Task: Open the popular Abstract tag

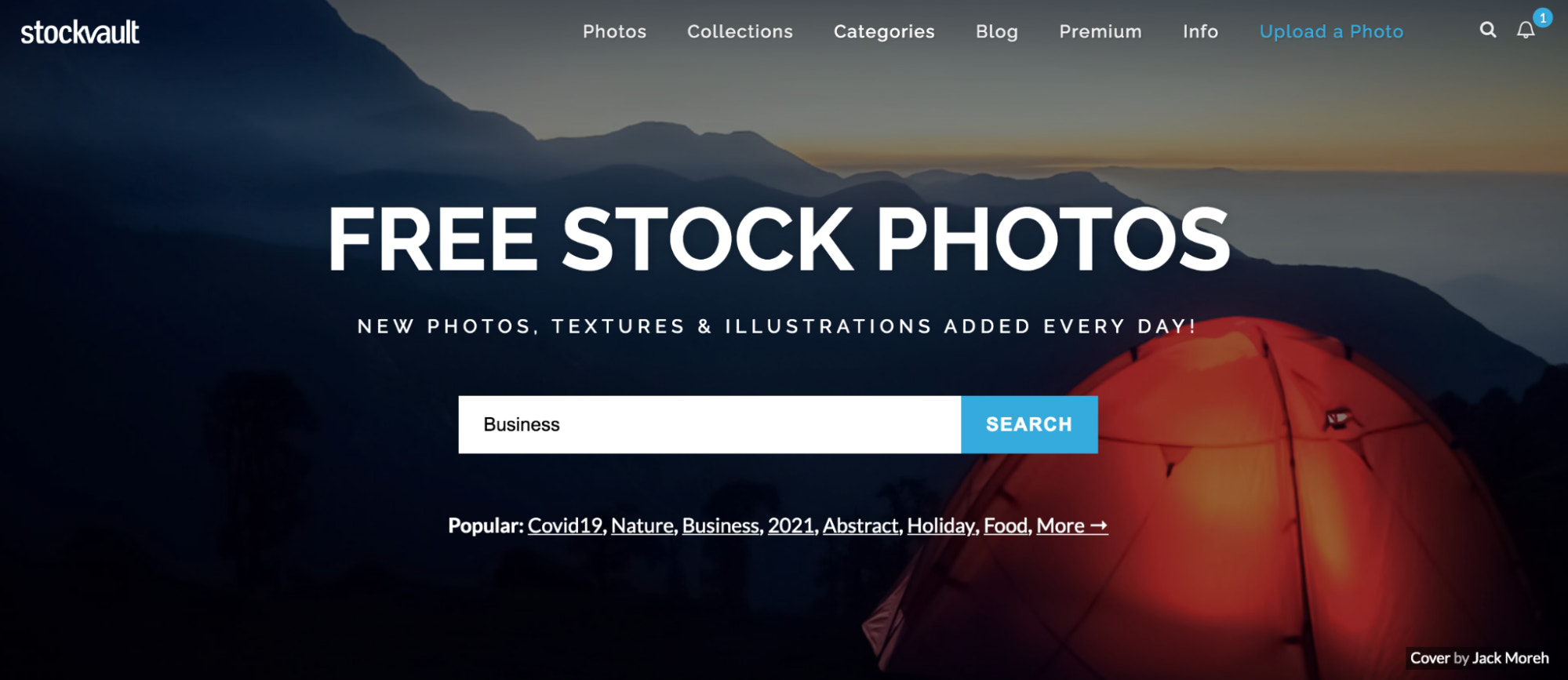Action: tap(860, 525)
